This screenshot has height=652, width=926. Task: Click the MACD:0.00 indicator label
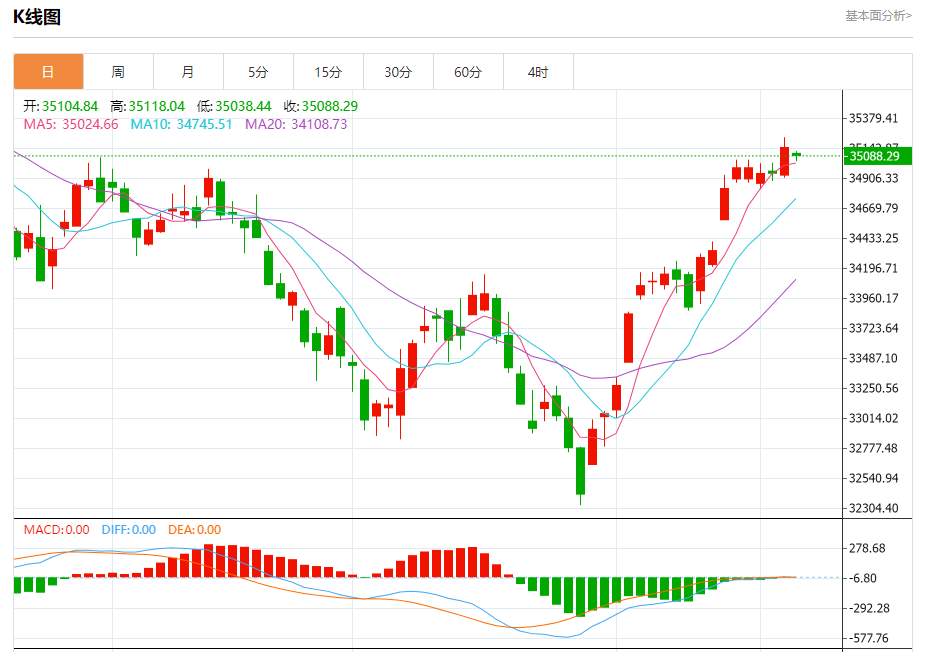[57, 530]
